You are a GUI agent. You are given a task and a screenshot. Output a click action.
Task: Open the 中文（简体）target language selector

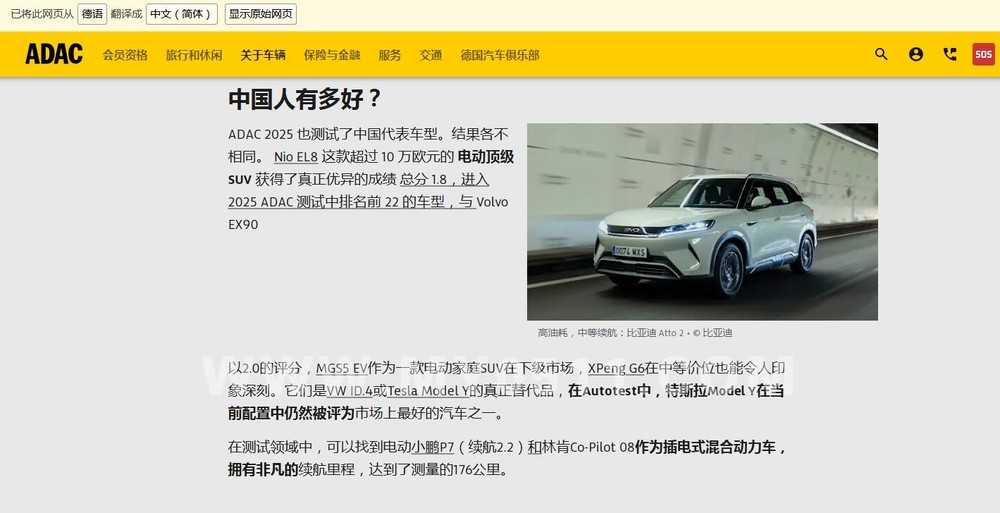pyautogui.click(x=182, y=14)
